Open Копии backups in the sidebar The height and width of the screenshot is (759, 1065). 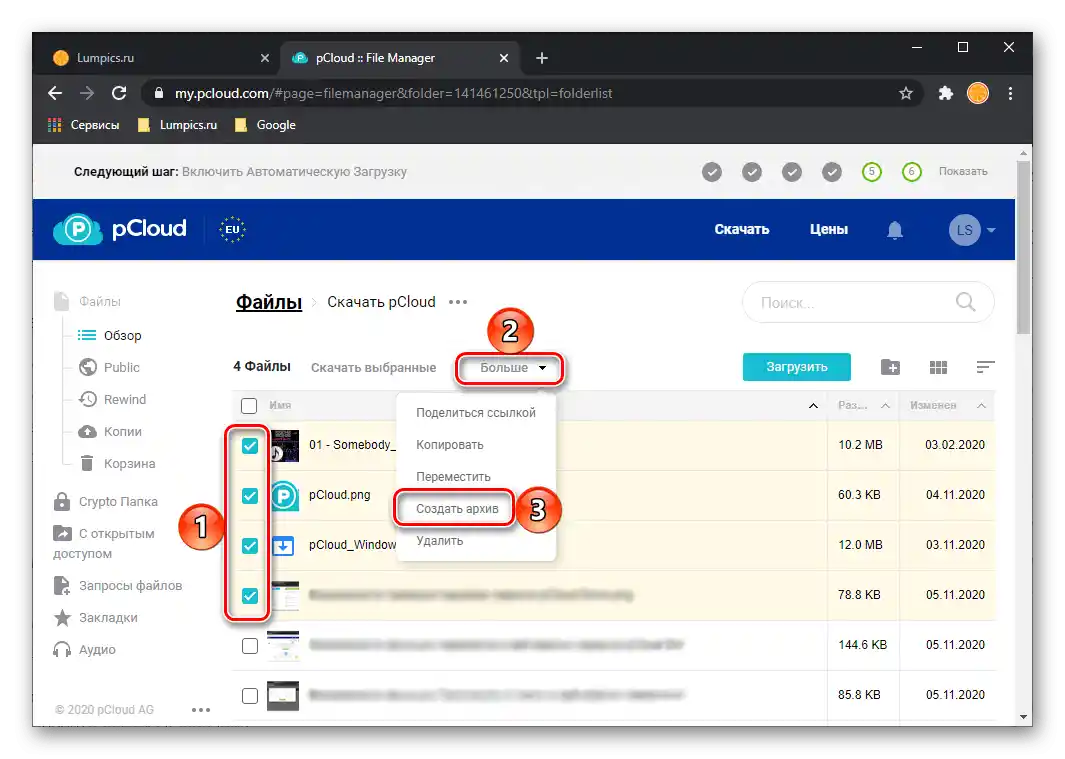(110, 431)
